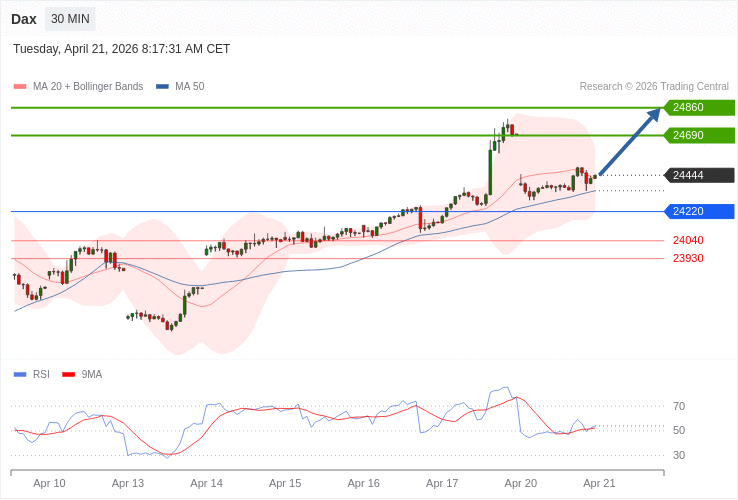Click the 30 MIN timeframe button
The height and width of the screenshot is (500, 738).
[70, 19]
